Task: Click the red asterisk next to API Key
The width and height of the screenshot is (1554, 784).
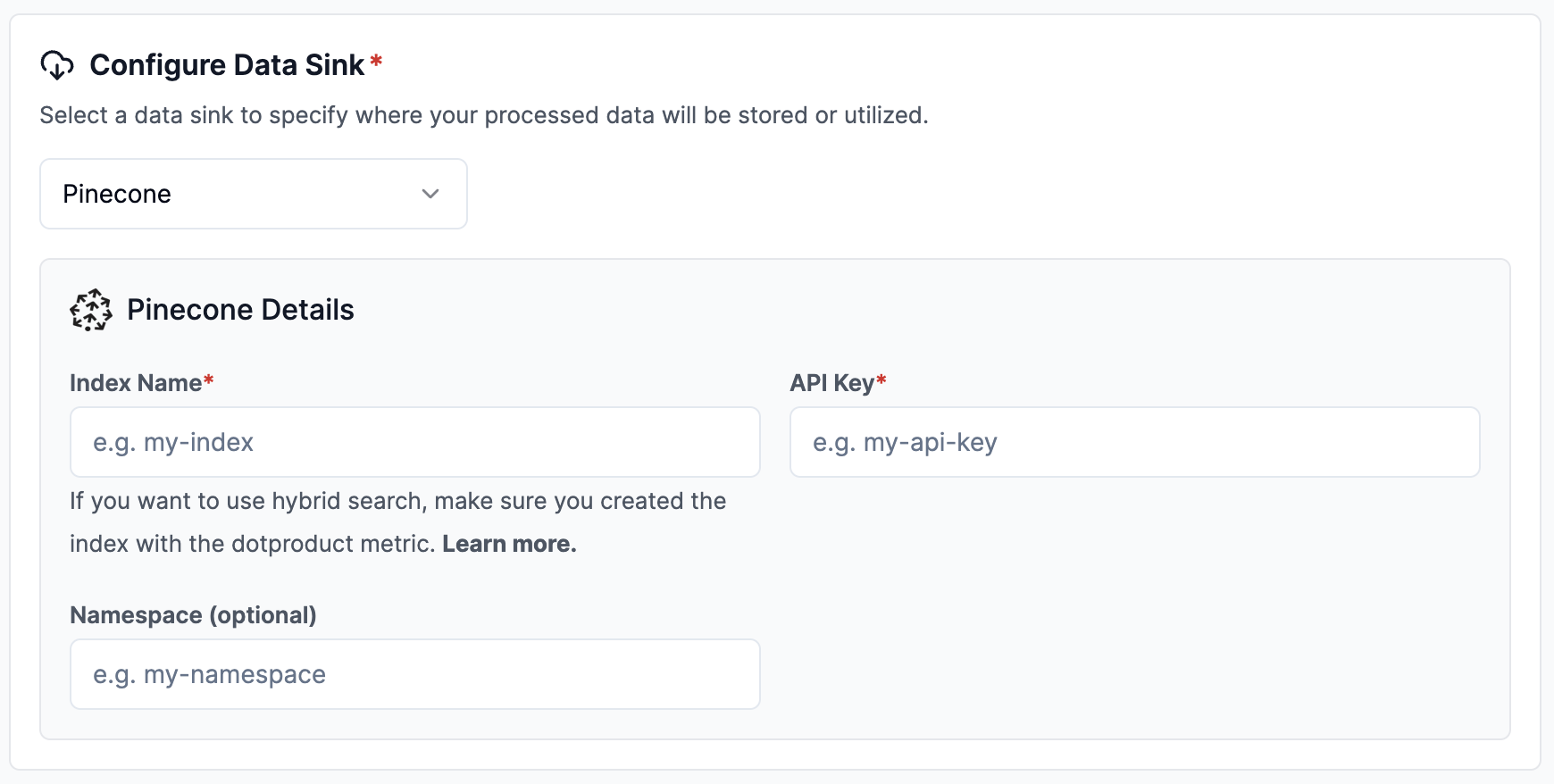Action: pyautogui.click(x=881, y=380)
